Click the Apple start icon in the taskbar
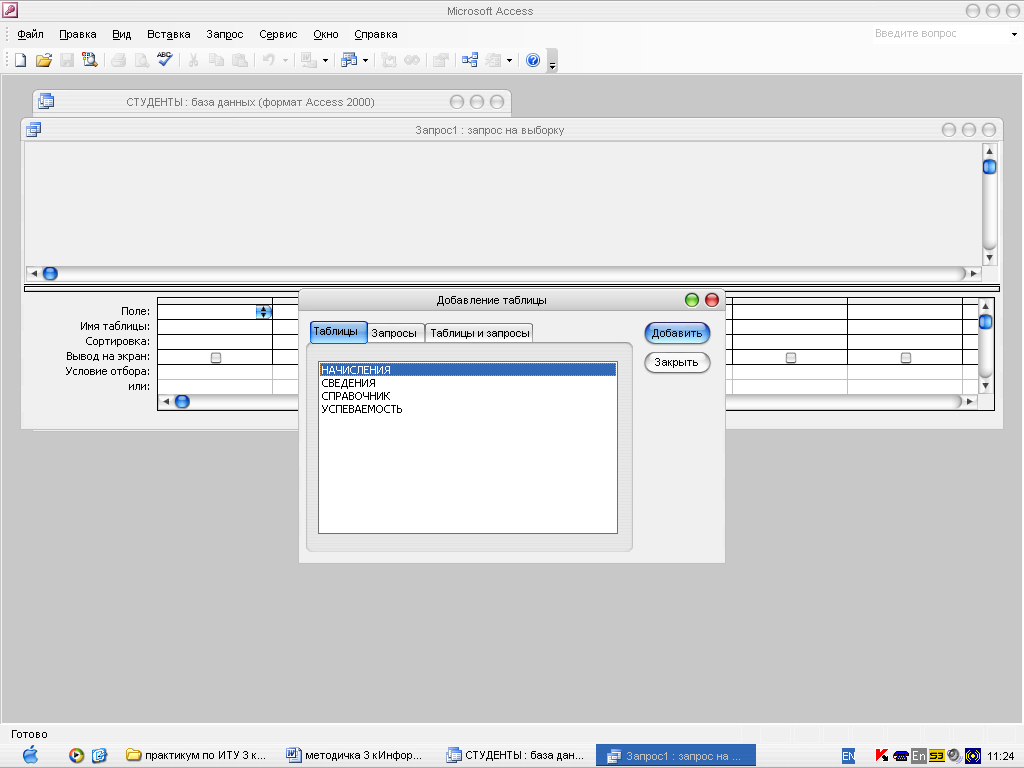Image resolution: width=1024 pixels, height=768 pixels. 30,755
